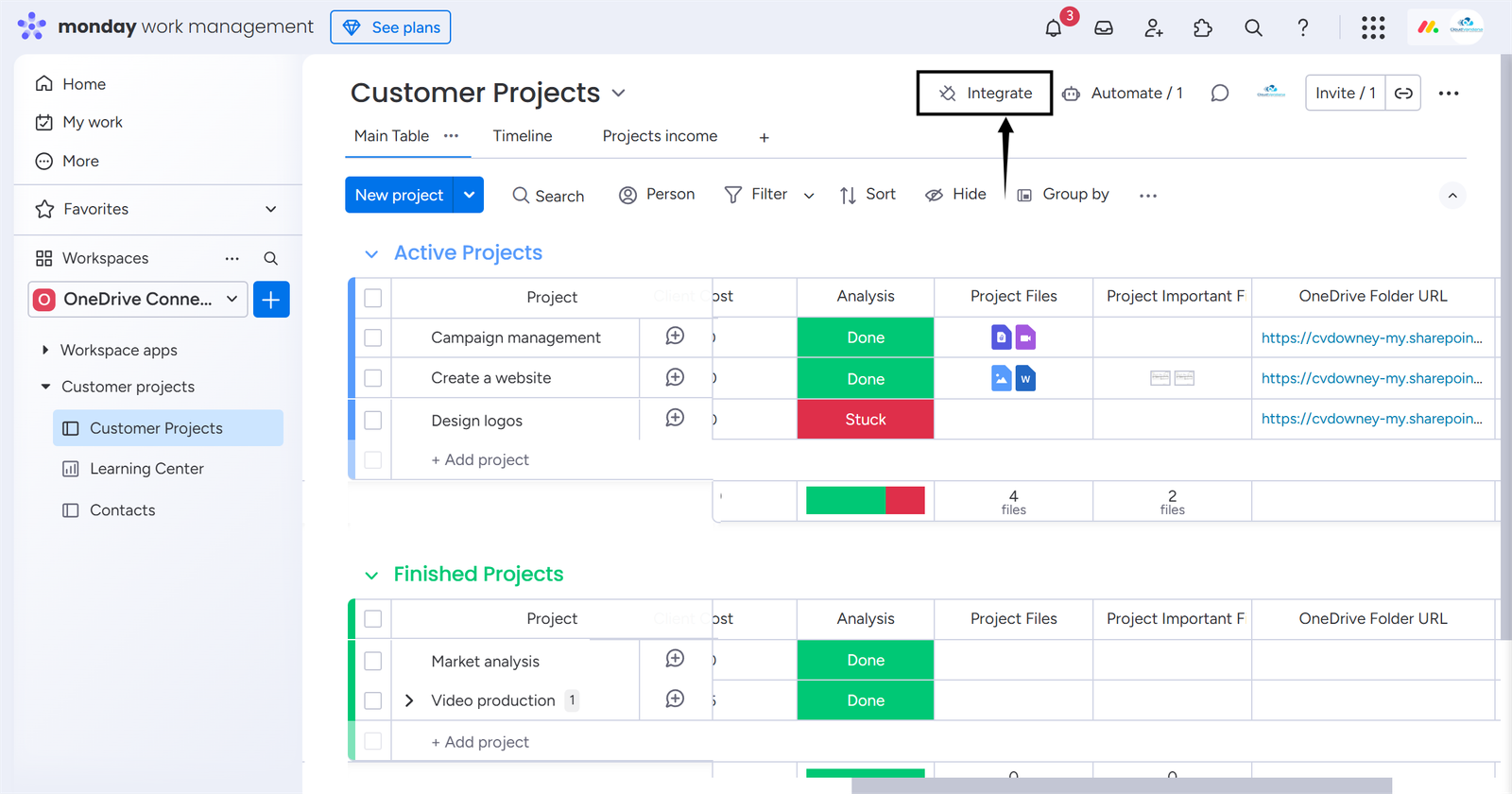Screen dimensions: 1512x794
Task: Open board member avatar beside Invite
Action: pyautogui.click(x=1271, y=93)
